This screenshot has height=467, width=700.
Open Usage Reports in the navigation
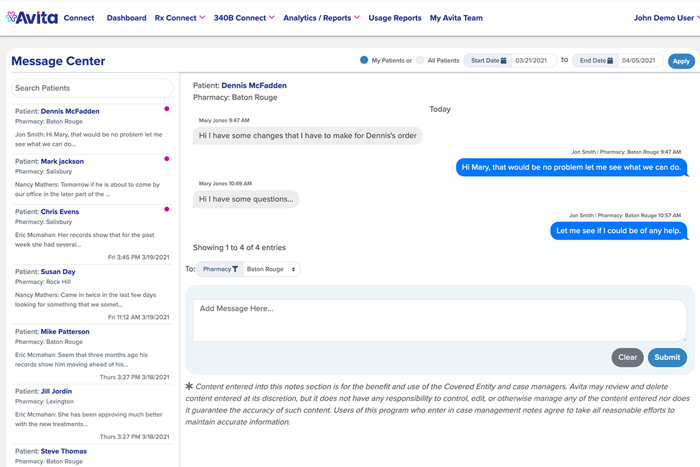[x=395, y=18]
